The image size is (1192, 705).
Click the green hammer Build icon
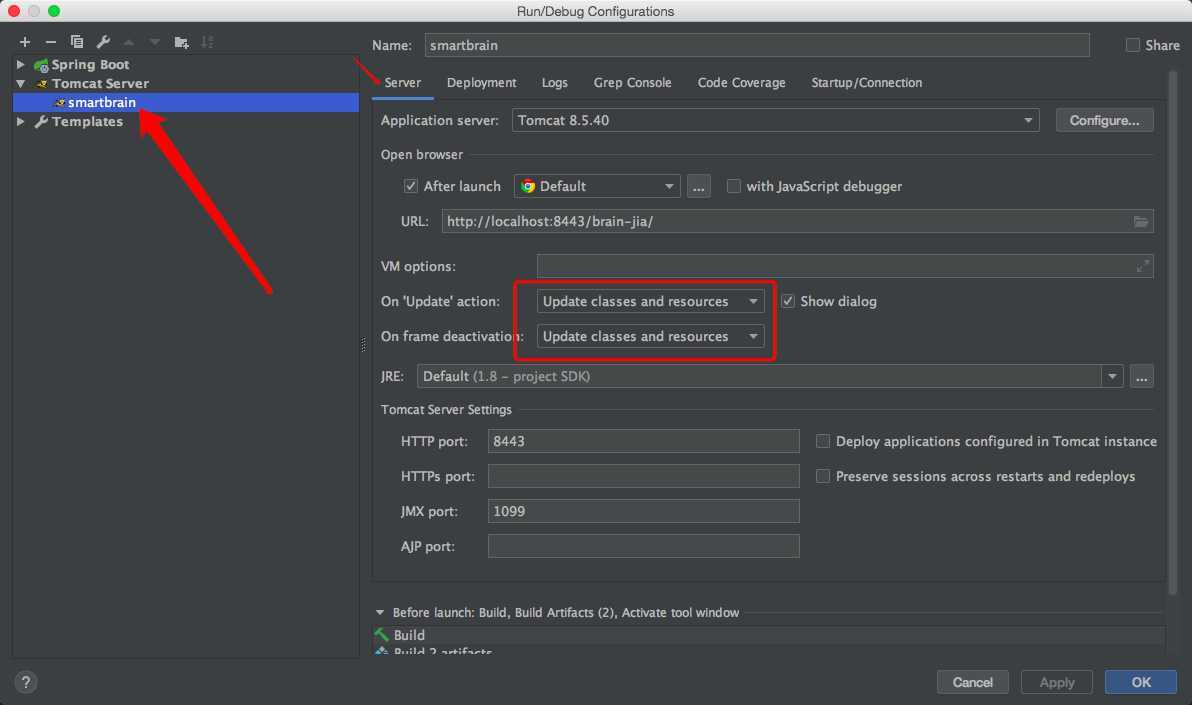point(382,634)
